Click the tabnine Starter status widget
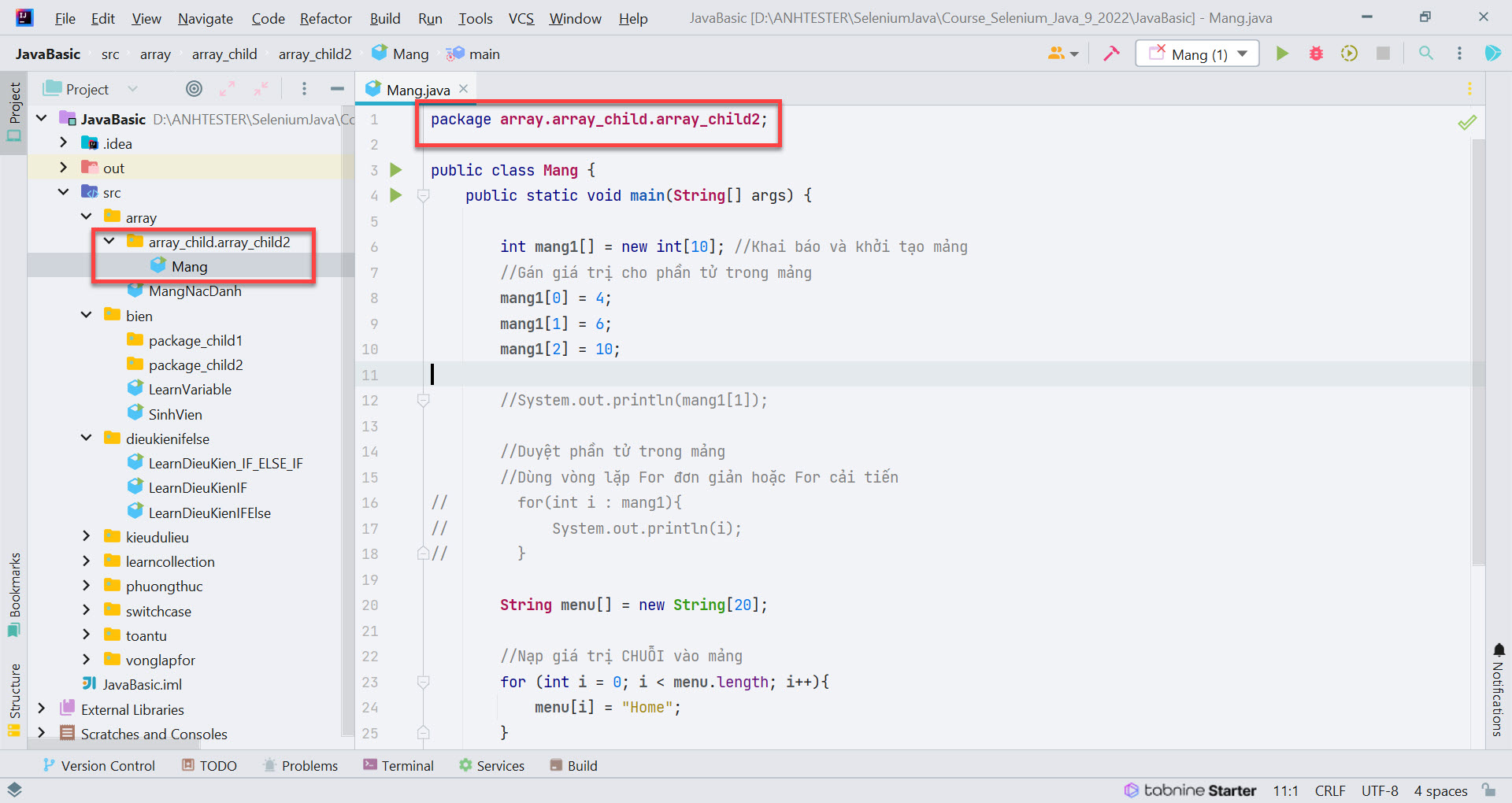 point(1190,790)
